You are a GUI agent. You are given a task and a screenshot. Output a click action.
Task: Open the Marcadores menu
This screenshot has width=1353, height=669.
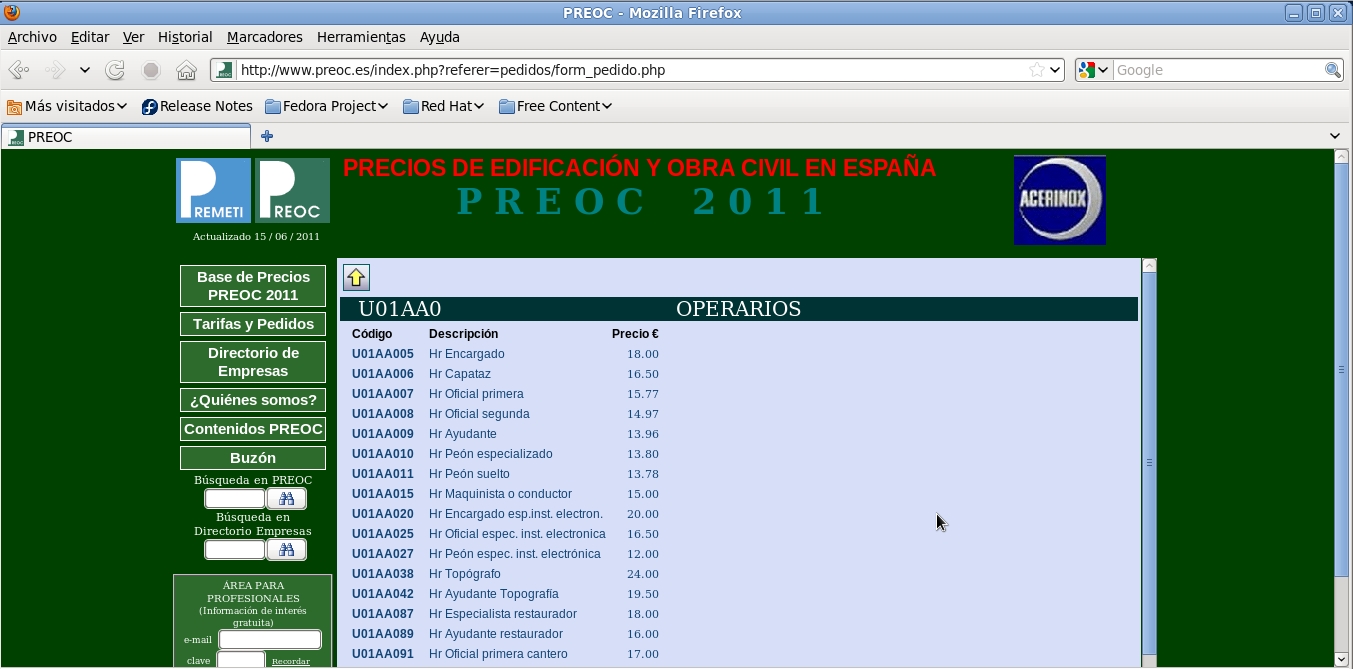tap(265, 37)
